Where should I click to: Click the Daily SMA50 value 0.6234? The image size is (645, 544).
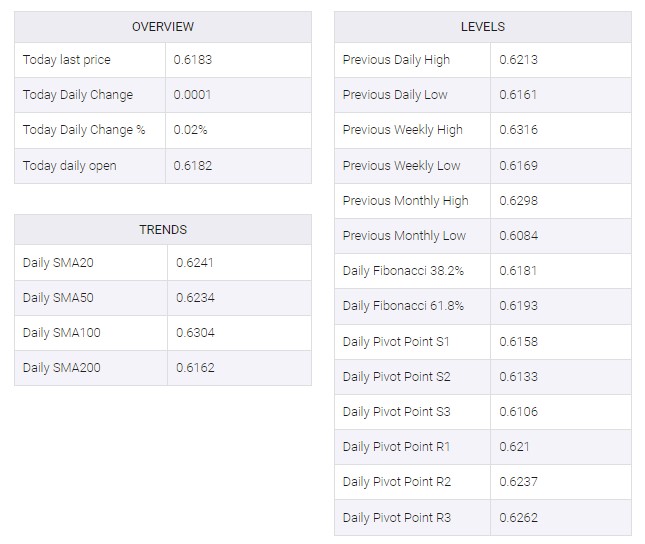pos(194,298)
